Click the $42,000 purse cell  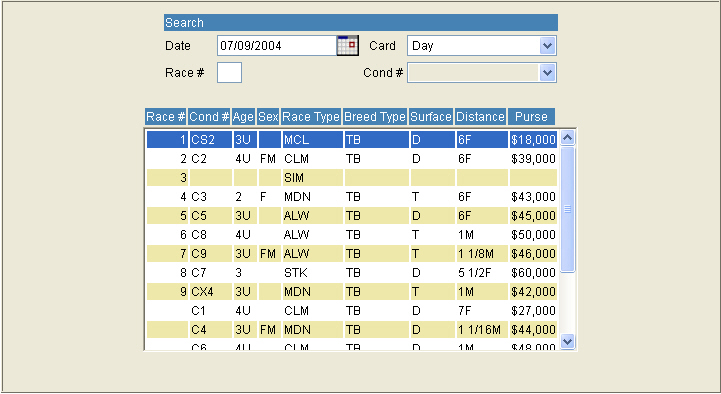[x=533, y=291]
